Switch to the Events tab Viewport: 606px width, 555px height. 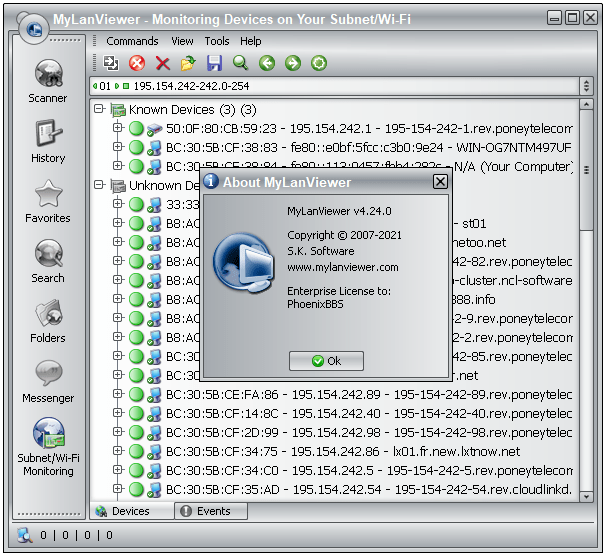point(211,511)
